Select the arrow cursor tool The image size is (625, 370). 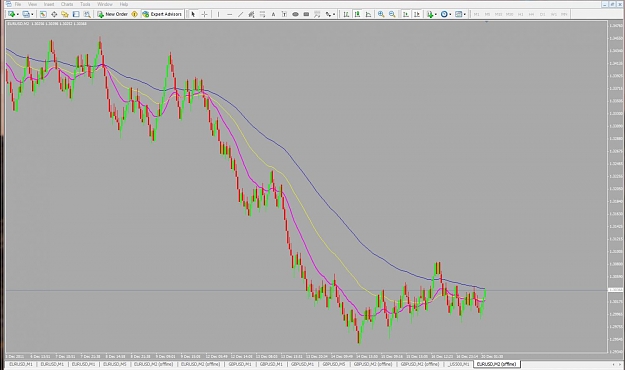193,14
